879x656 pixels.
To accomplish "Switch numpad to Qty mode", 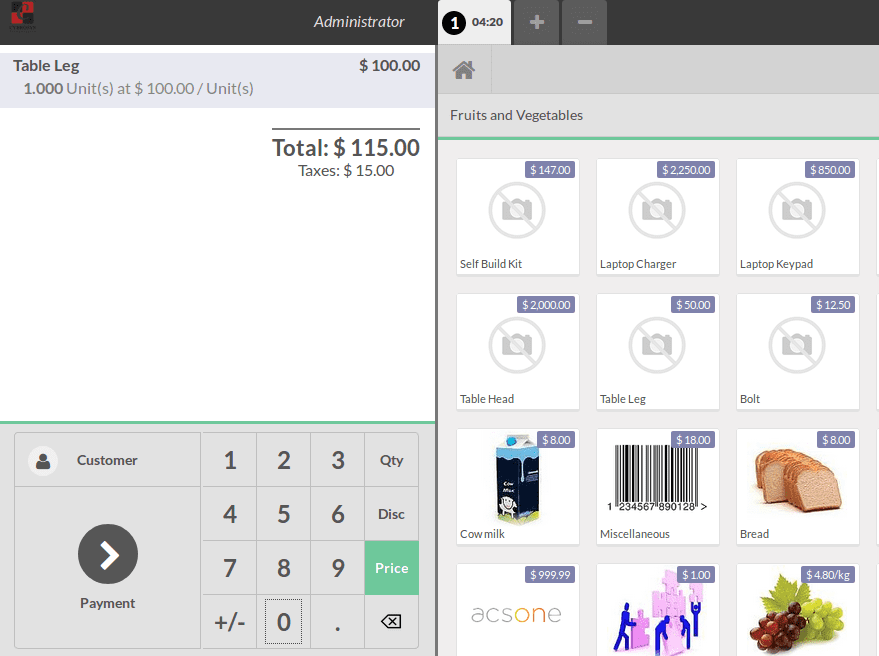I will coord(391,460).
